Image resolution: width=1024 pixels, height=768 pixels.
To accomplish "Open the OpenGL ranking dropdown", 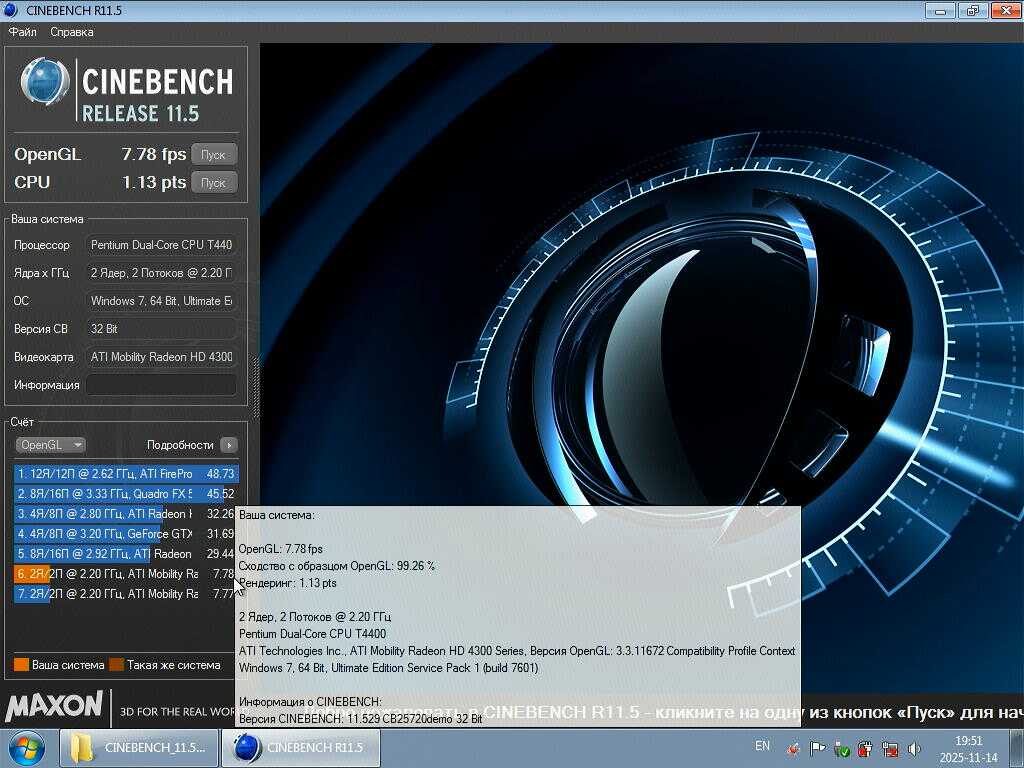I will click(50, 445).
